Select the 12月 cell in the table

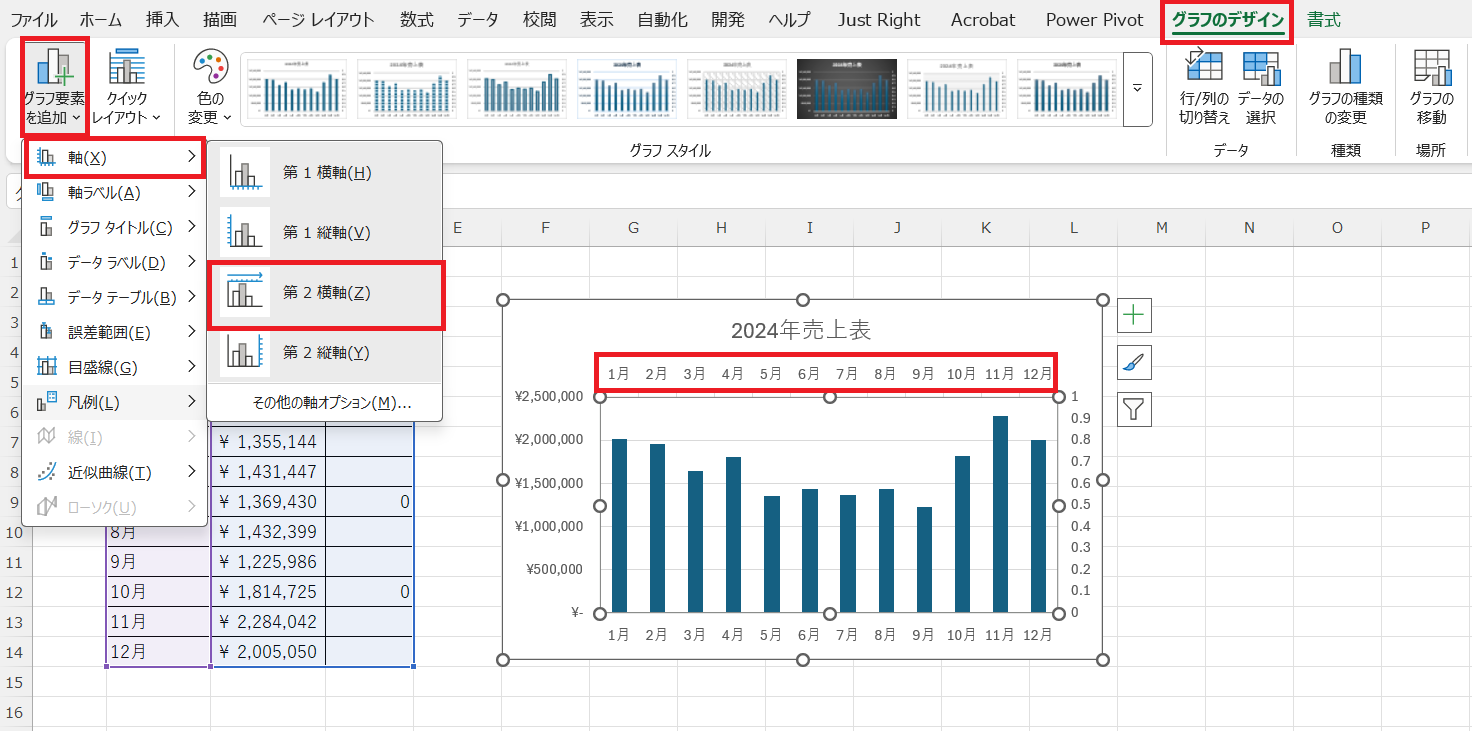(158, 652)
